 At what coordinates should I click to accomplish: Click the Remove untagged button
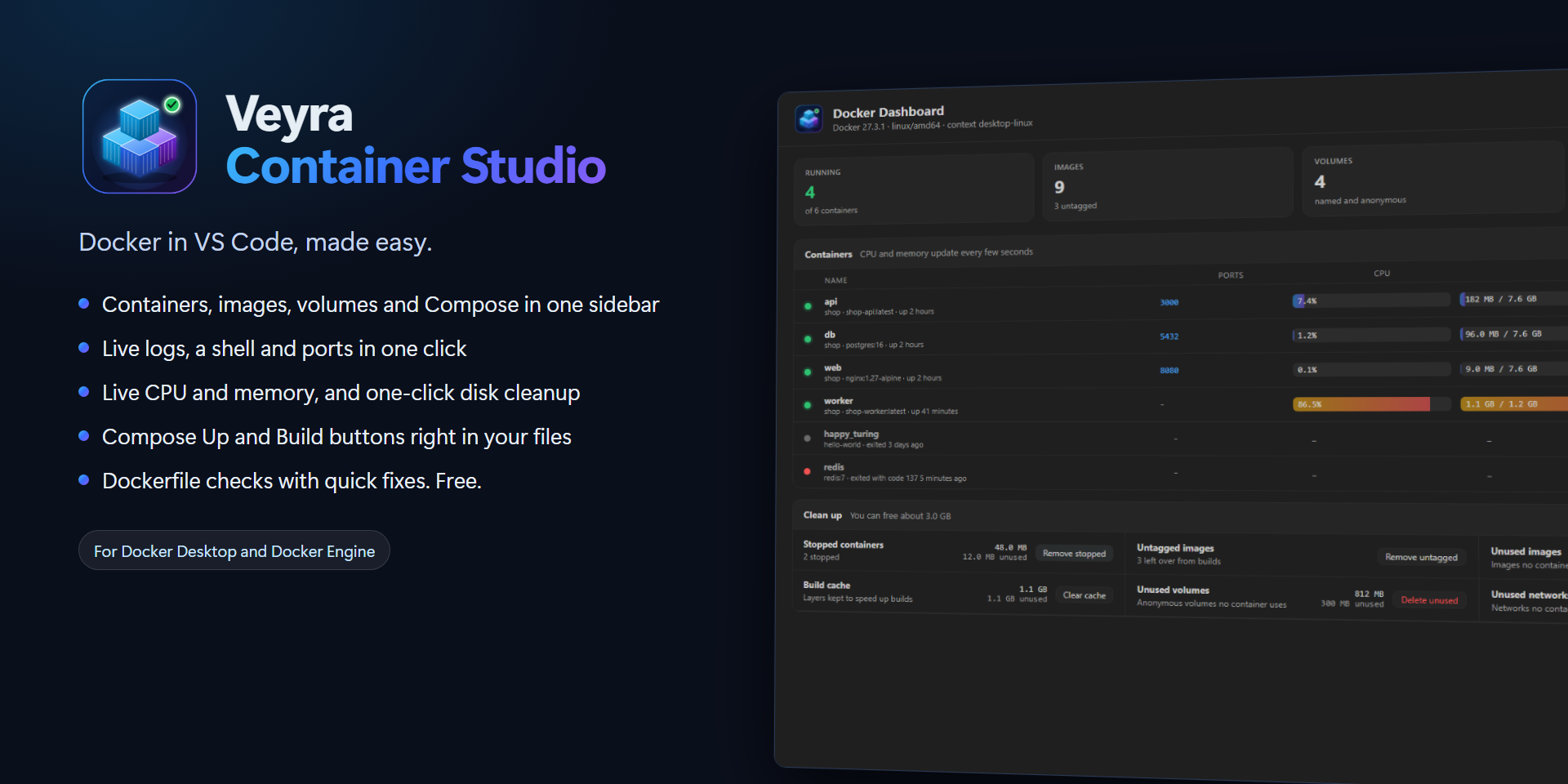tap(1421, 557)
